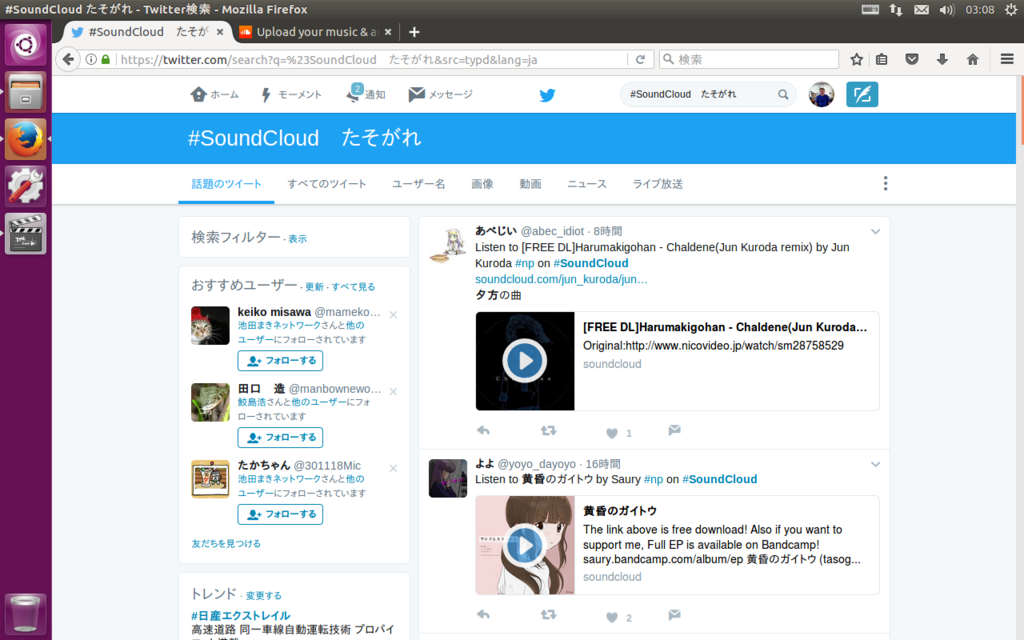Bookmark this page with the star icon
This screenshot has width=1024, height=640.
[856, 59]
